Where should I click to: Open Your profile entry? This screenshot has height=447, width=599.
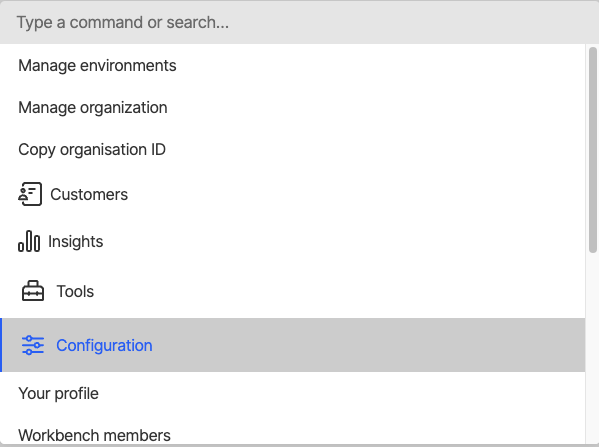coord(293,394)
